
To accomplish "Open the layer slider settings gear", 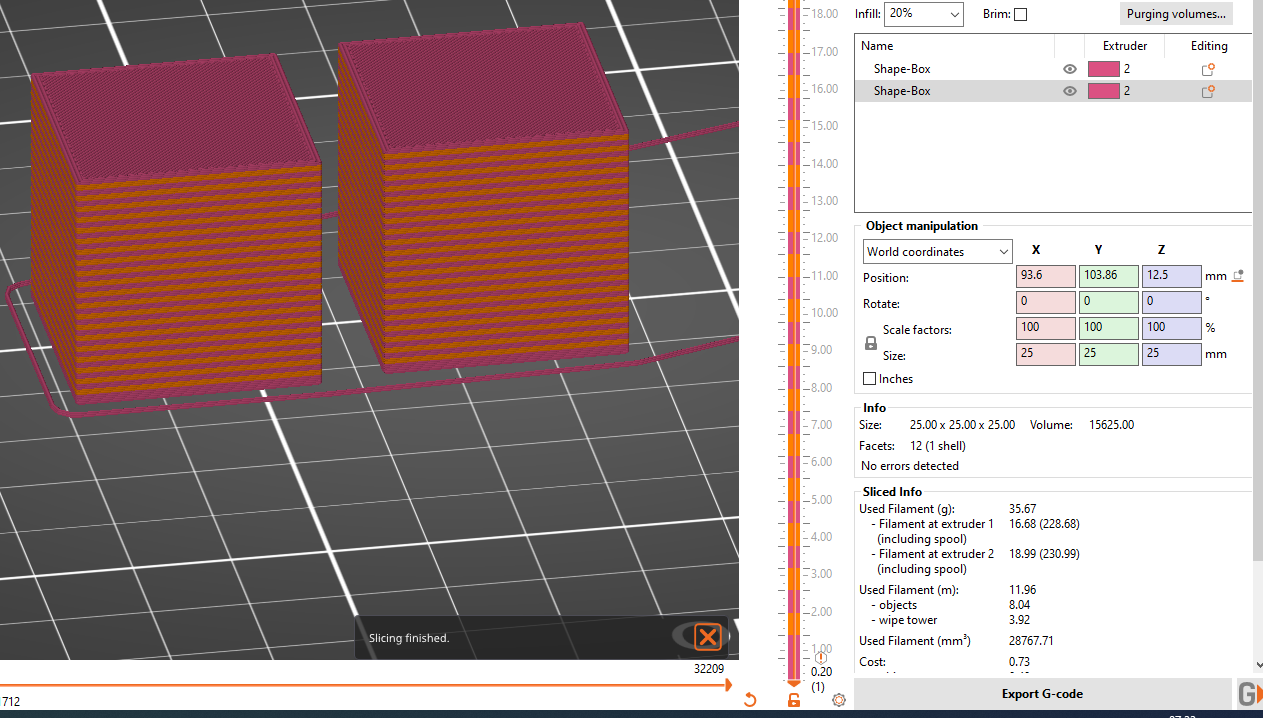I will [x=839, y=700].
